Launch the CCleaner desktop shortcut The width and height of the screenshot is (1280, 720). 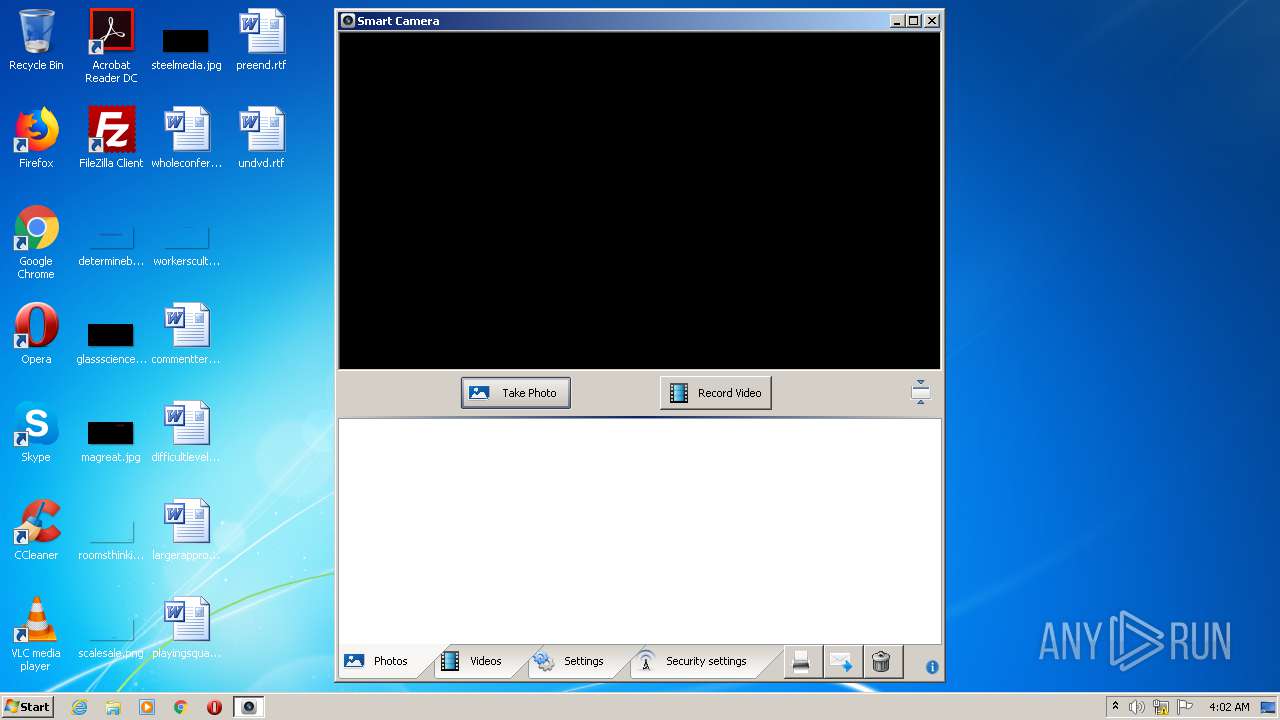[x=36, y=530]
